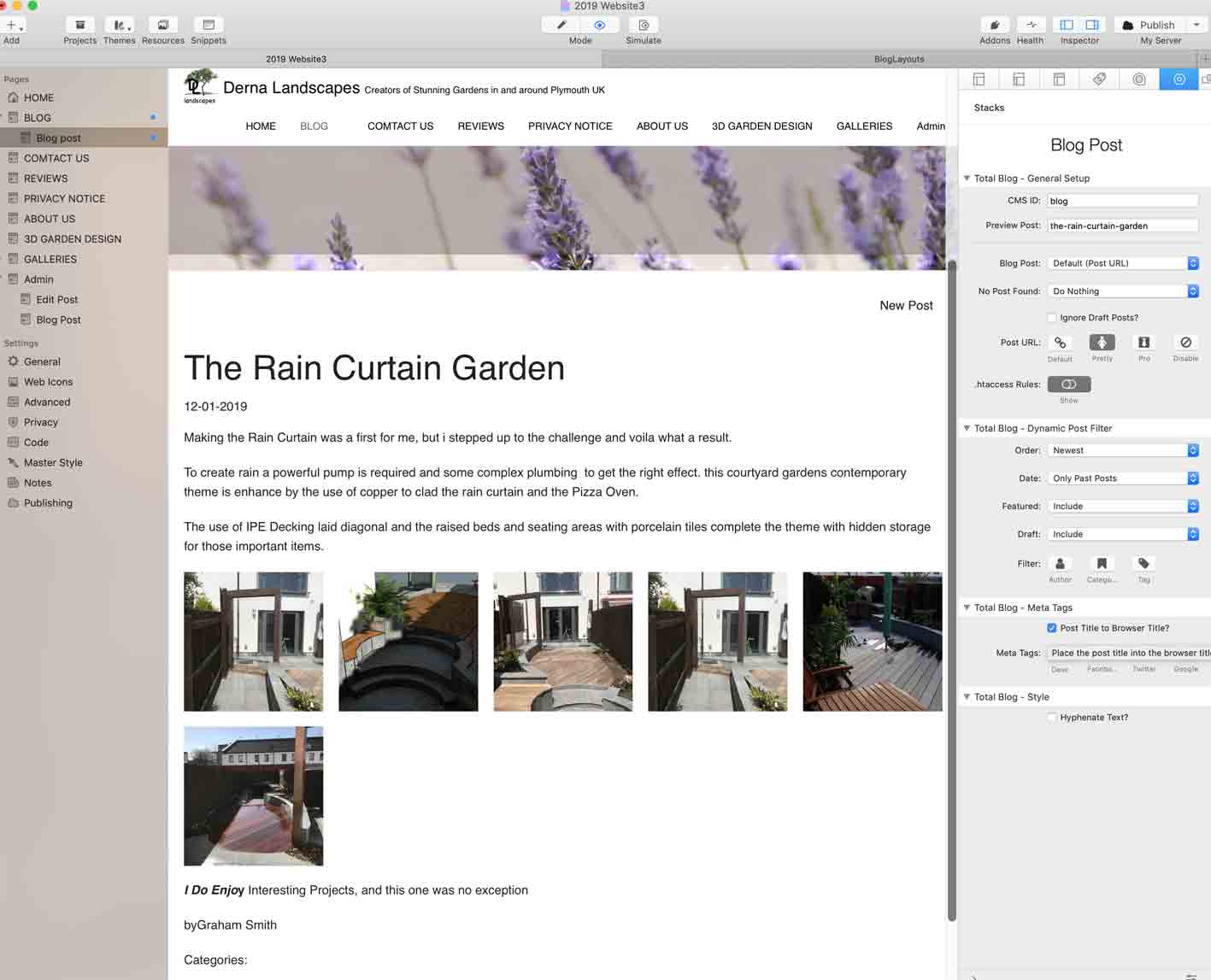Select Blog post subpage under BLOG
This screenshot has width=1211, height=980.
pyautogui.click(x=84, y=138)
